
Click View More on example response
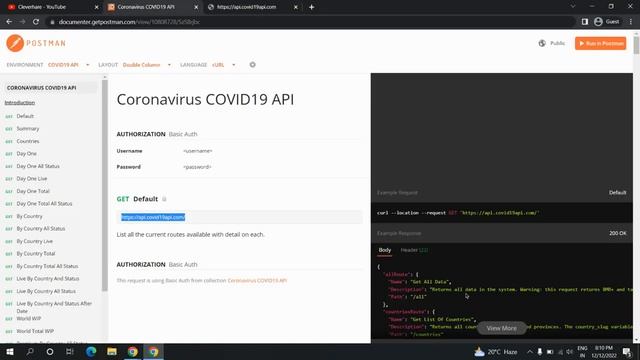point(501,328)
